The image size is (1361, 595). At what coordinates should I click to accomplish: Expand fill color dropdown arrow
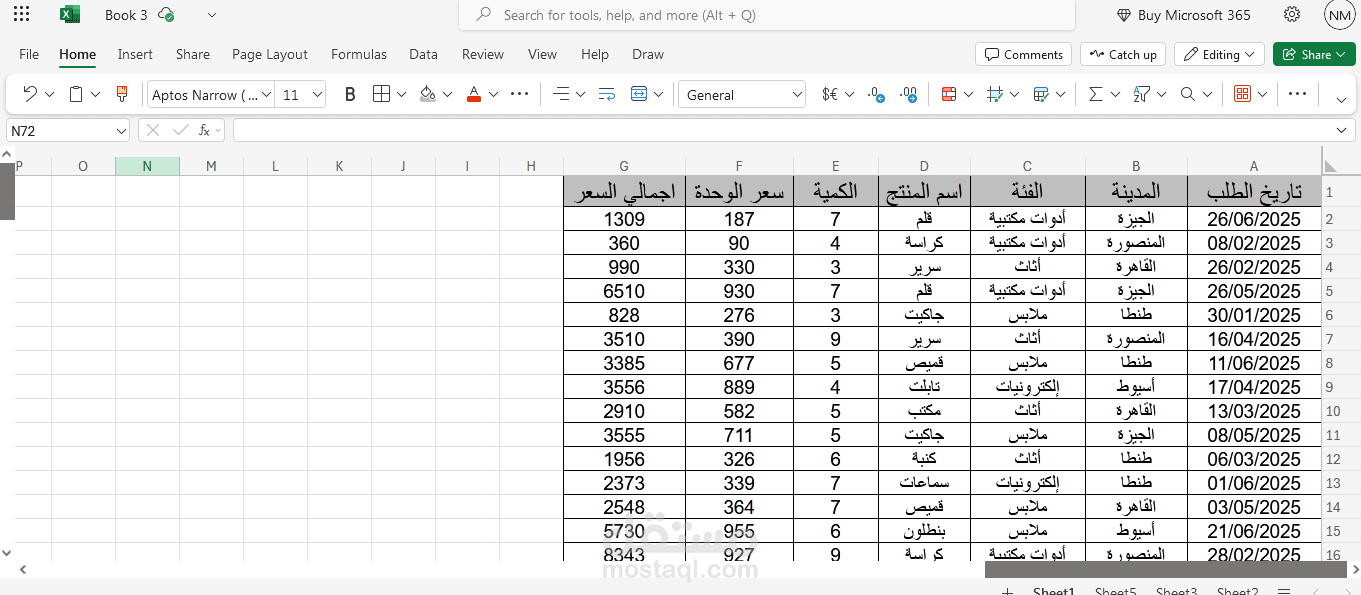point(447,94)
